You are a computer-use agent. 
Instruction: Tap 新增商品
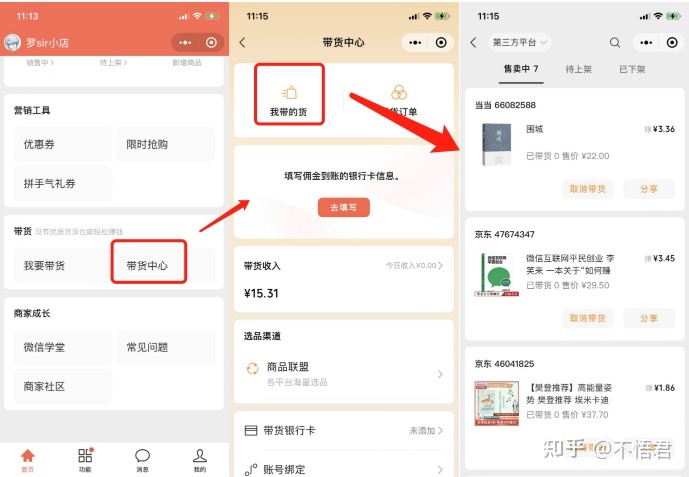pyautogui.click(x=187, y=63)
